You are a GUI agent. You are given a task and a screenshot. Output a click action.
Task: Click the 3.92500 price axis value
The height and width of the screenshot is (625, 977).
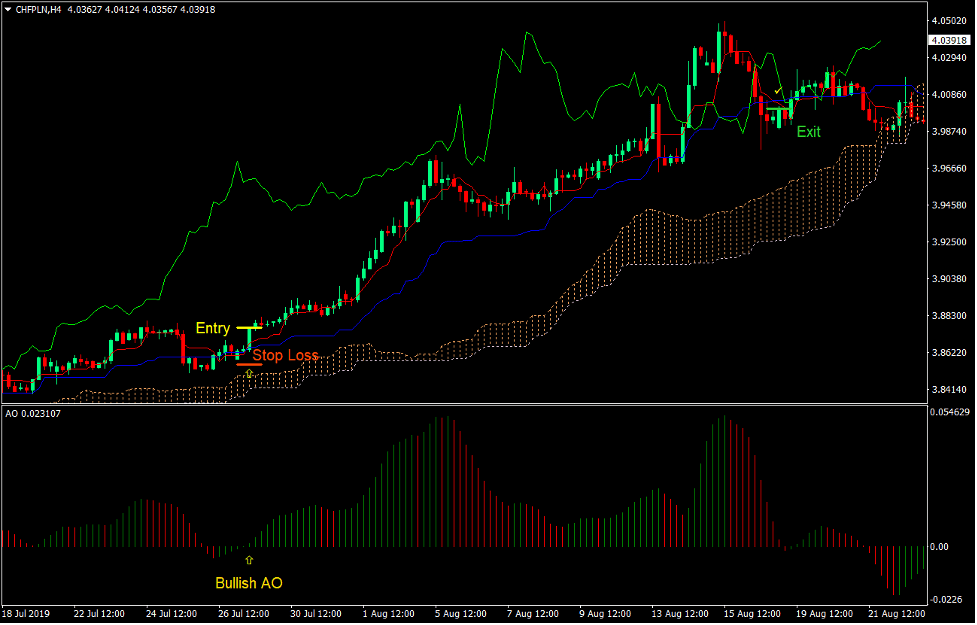click(x=950, y=242)
